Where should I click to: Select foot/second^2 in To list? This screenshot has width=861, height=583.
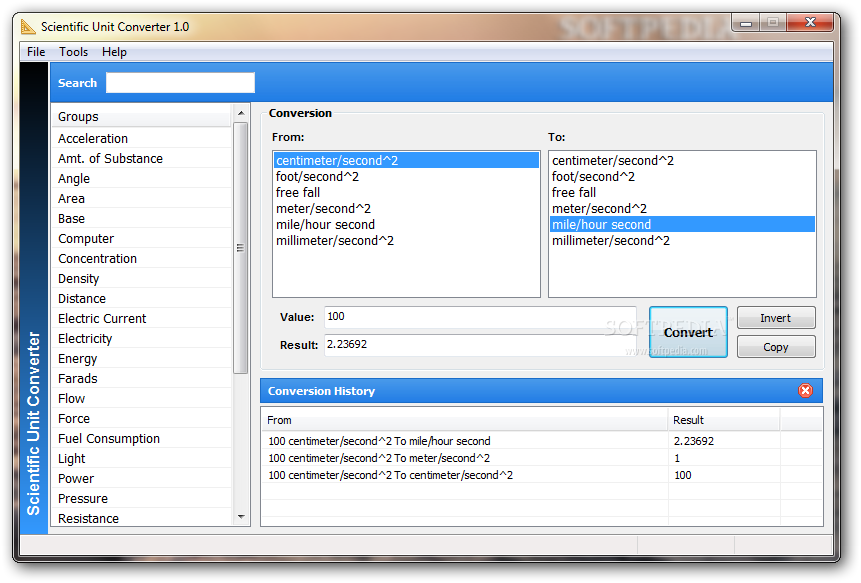pos(682,177)
